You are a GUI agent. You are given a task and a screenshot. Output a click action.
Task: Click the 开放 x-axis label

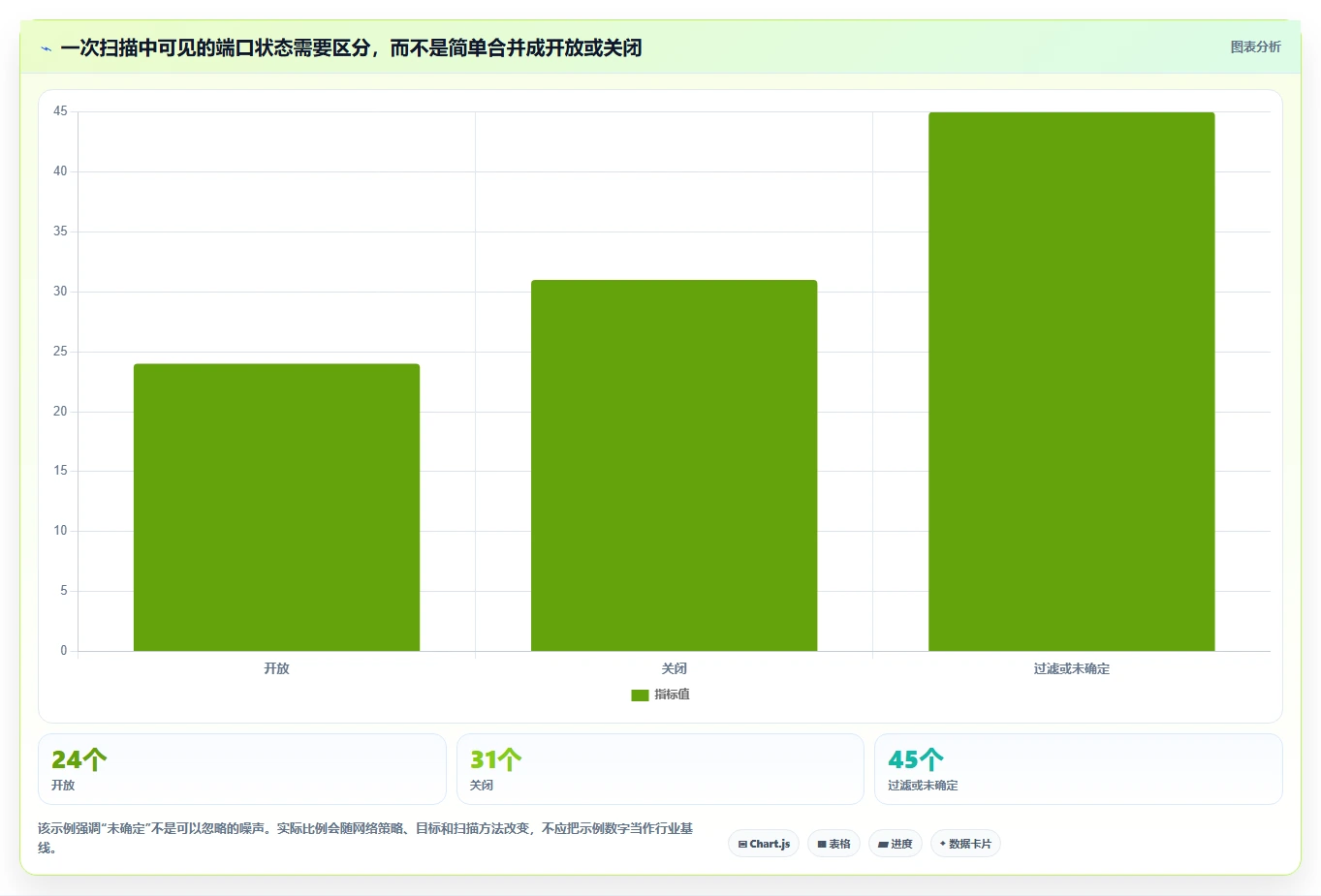pos(276,668)
